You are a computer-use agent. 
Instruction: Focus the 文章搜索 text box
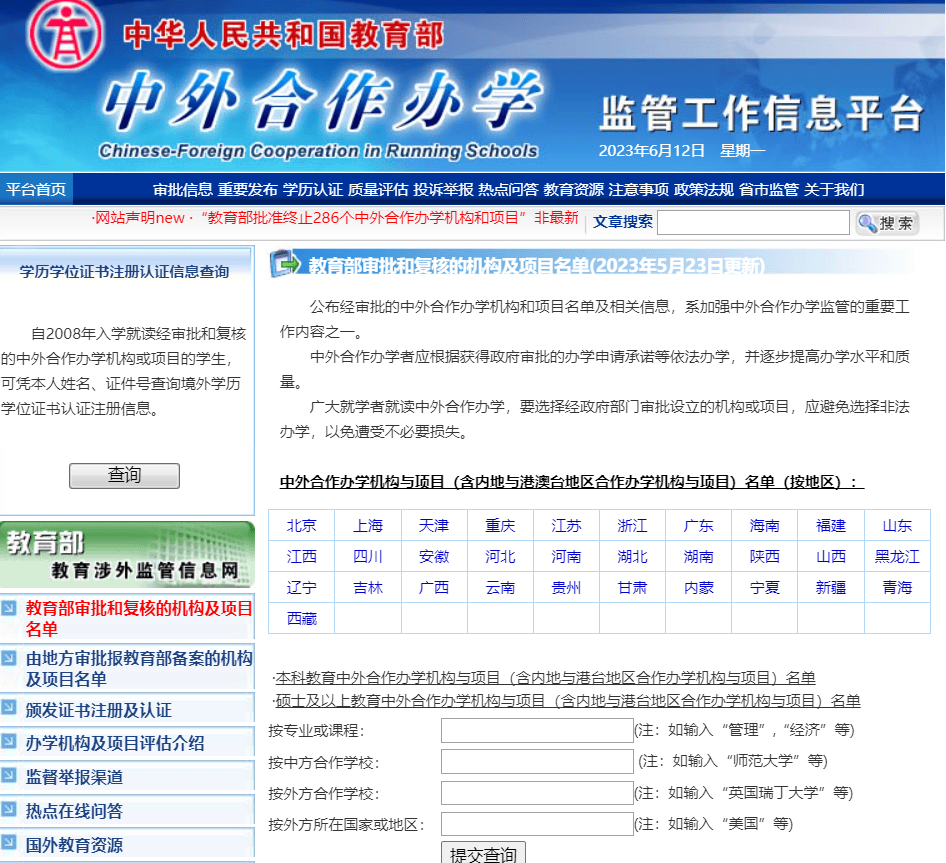[754, 223]
